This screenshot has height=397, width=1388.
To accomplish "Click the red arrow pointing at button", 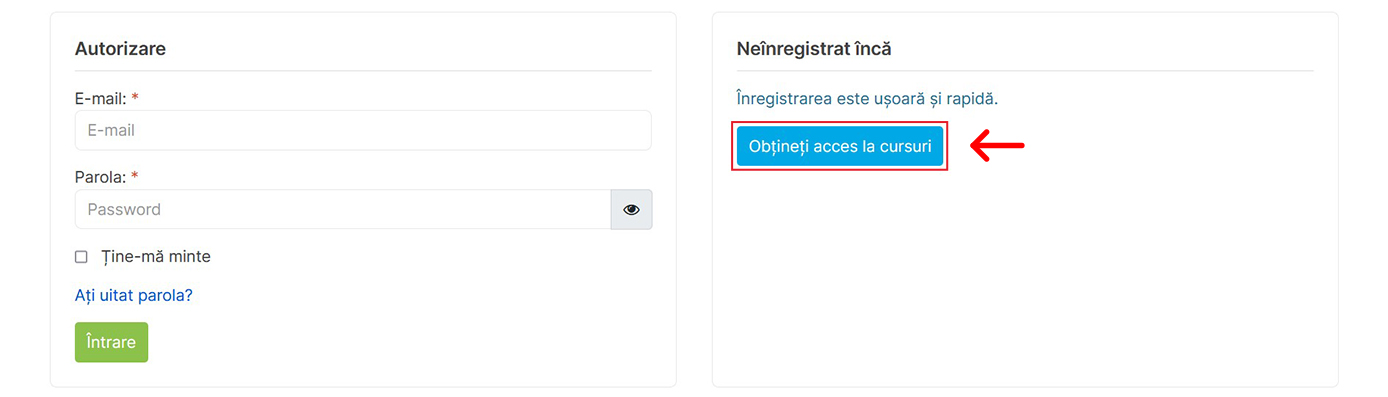I will click(x=998, y=146).
